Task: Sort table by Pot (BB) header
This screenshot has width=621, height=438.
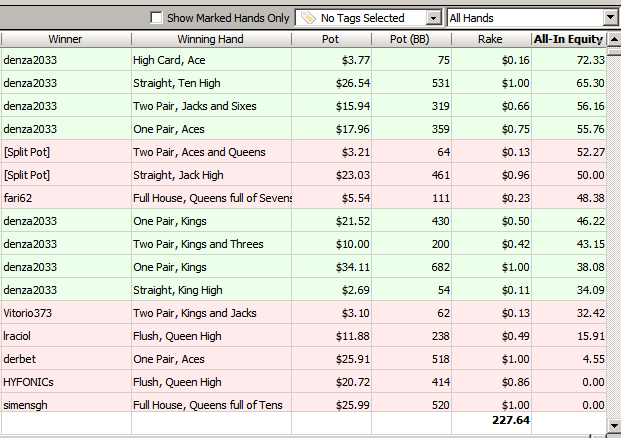Action: click(x=410, y=39)
